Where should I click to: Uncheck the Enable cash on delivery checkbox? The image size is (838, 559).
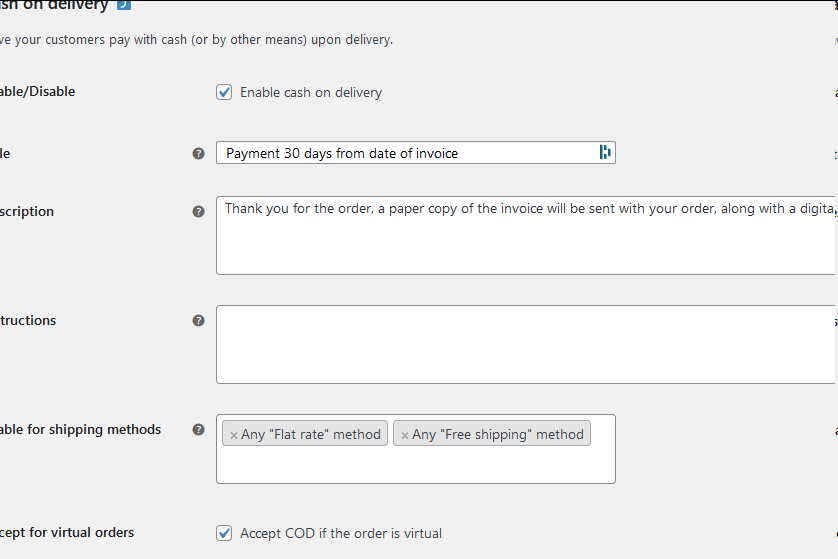tap(224, 93)
